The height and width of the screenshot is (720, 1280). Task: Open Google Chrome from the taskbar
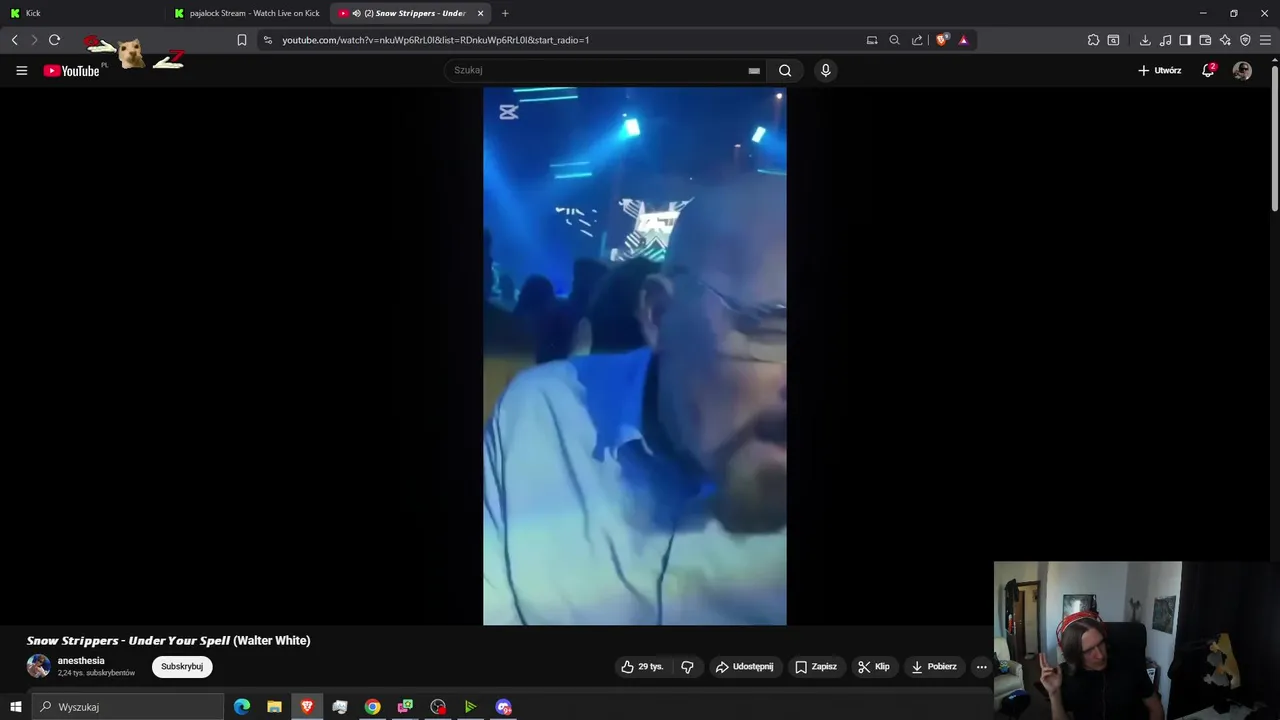tap(372, 707)
